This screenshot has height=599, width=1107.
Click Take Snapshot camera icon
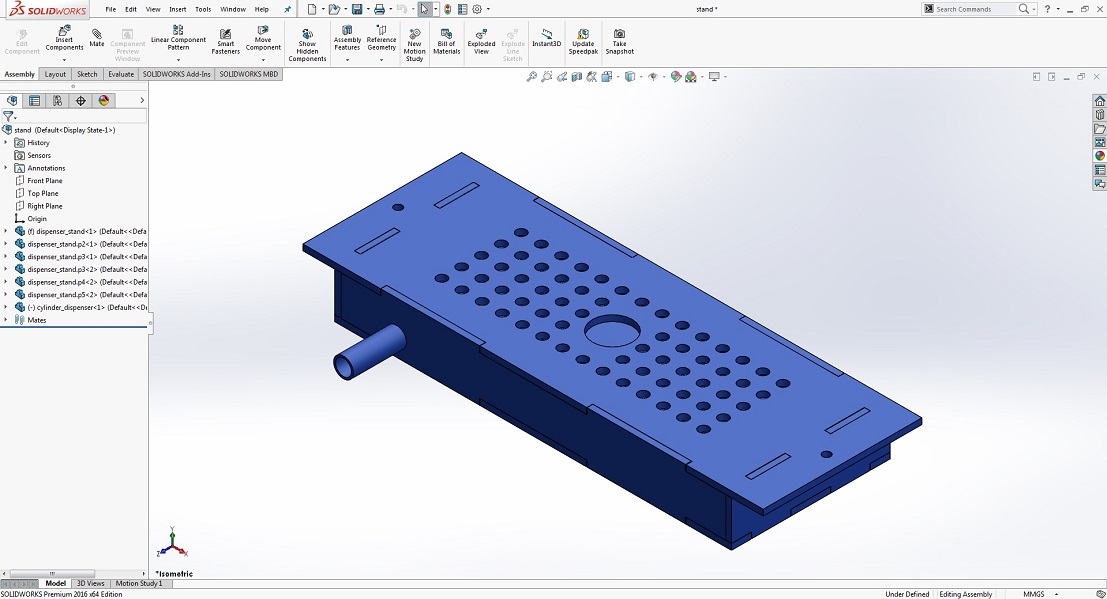tap(619, 42)
